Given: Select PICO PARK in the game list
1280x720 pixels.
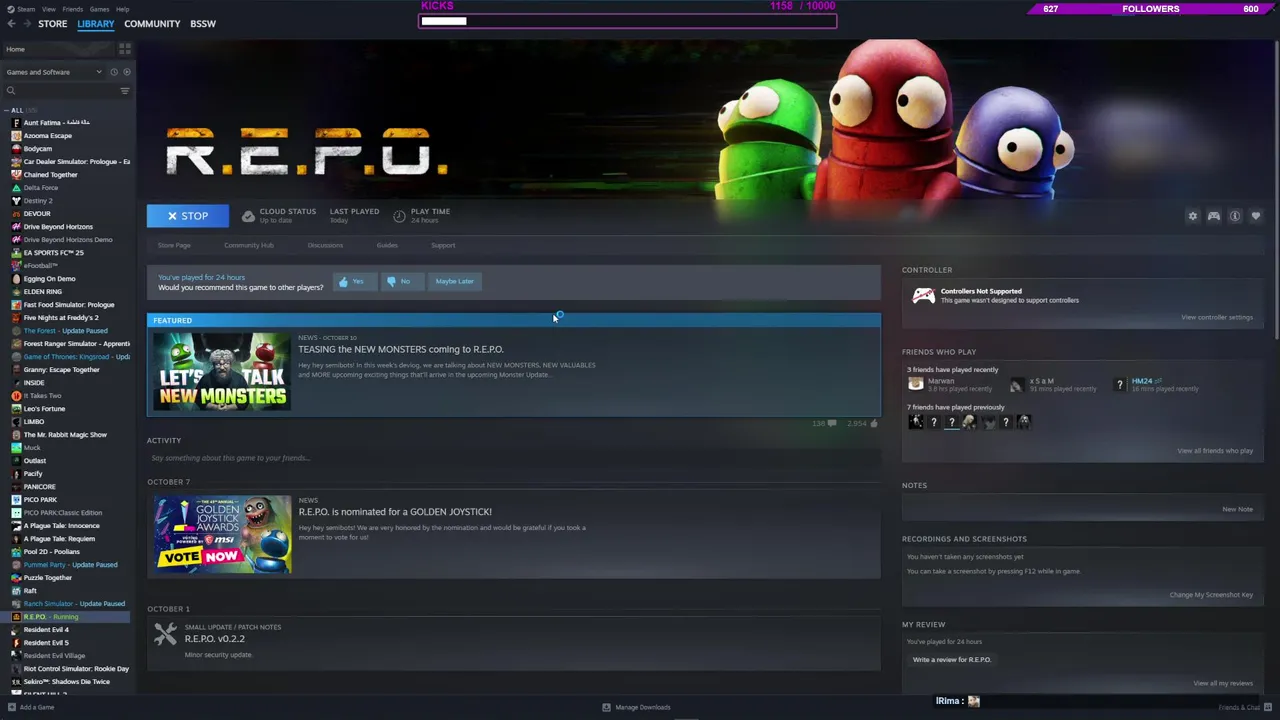Looking at the screenshot, I should [40, 500].
